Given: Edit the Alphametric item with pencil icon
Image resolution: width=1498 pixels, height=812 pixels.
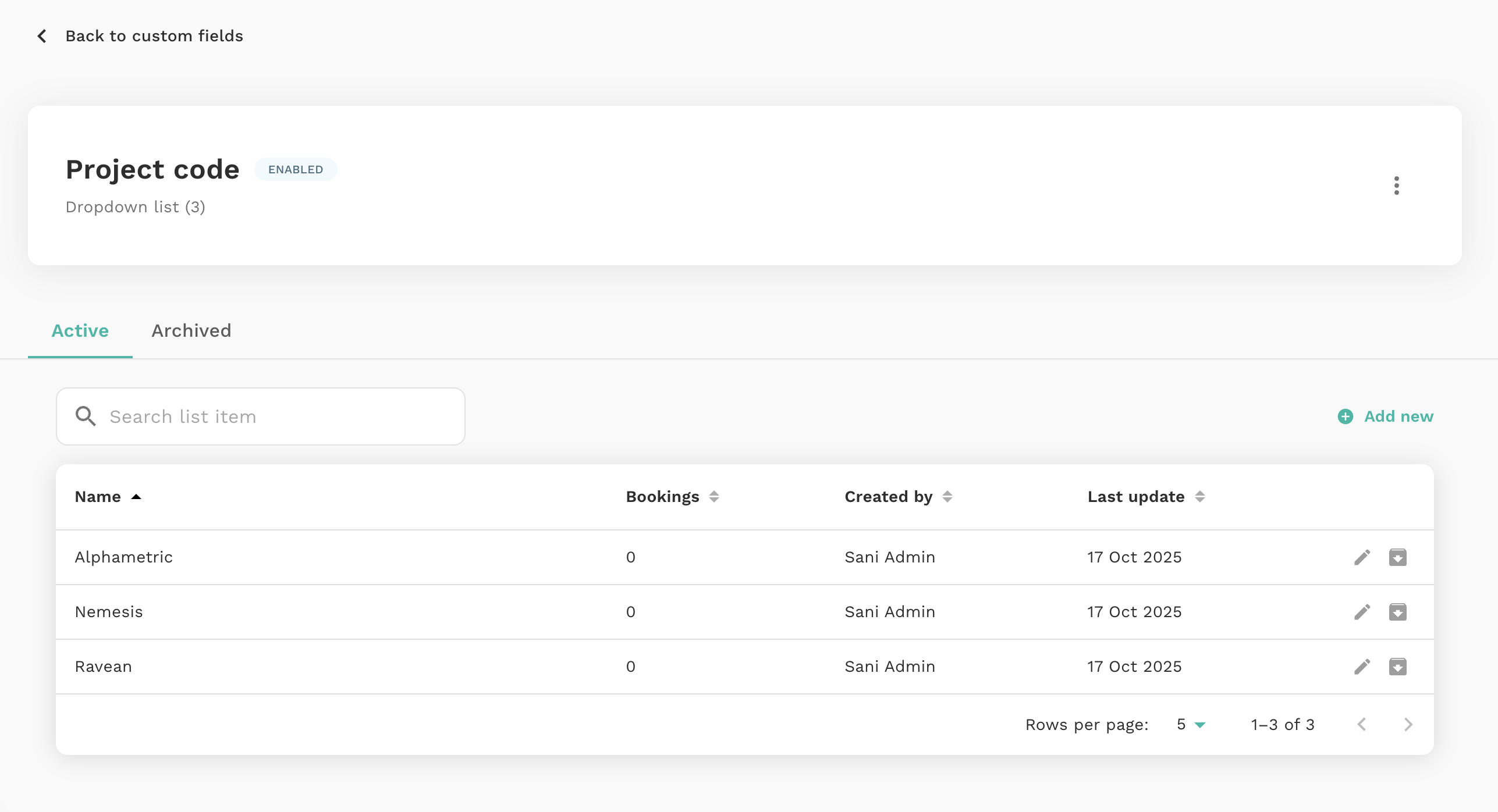Looking at the screenshot, I should pos(1362,557).
